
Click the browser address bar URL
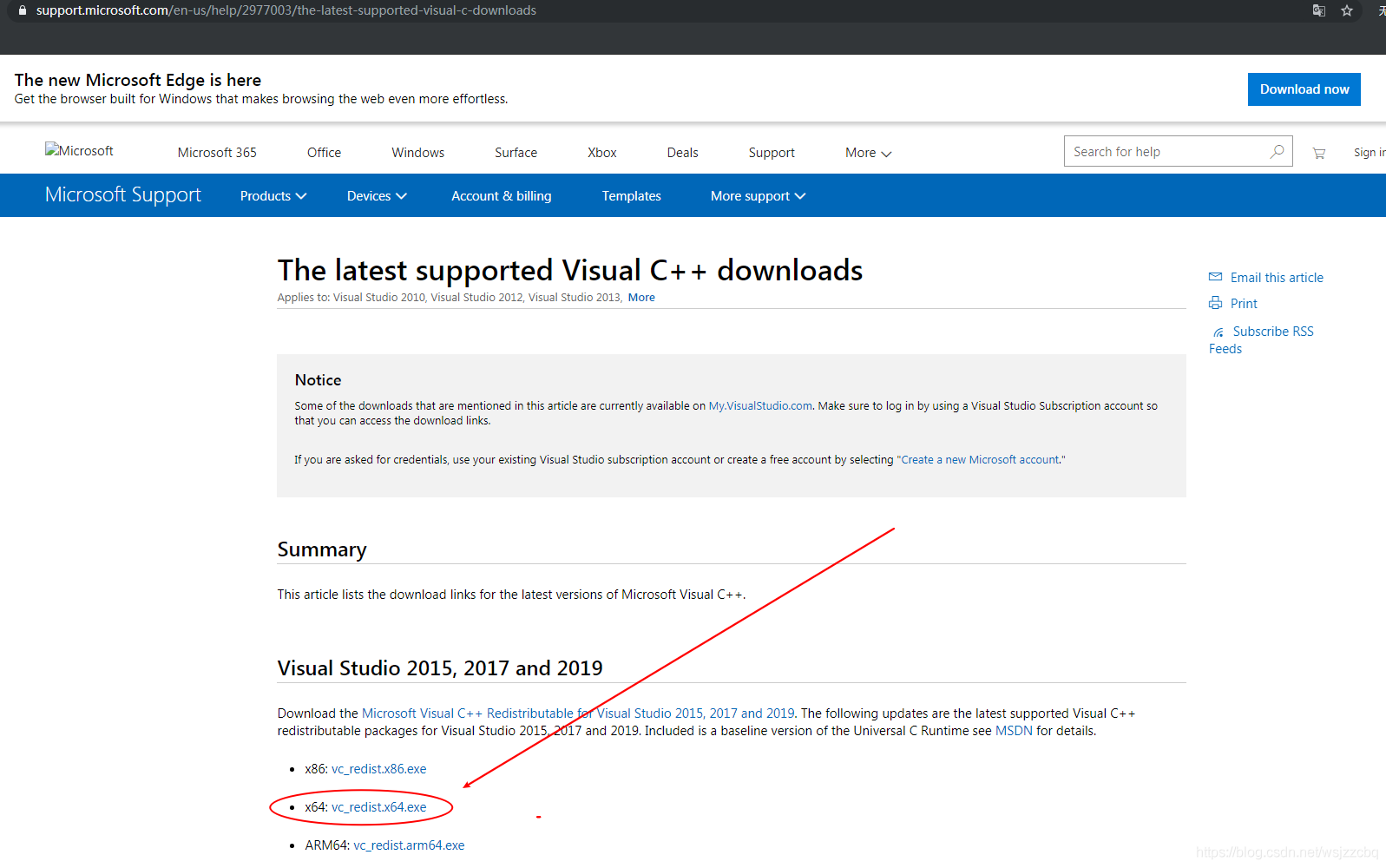286,10
